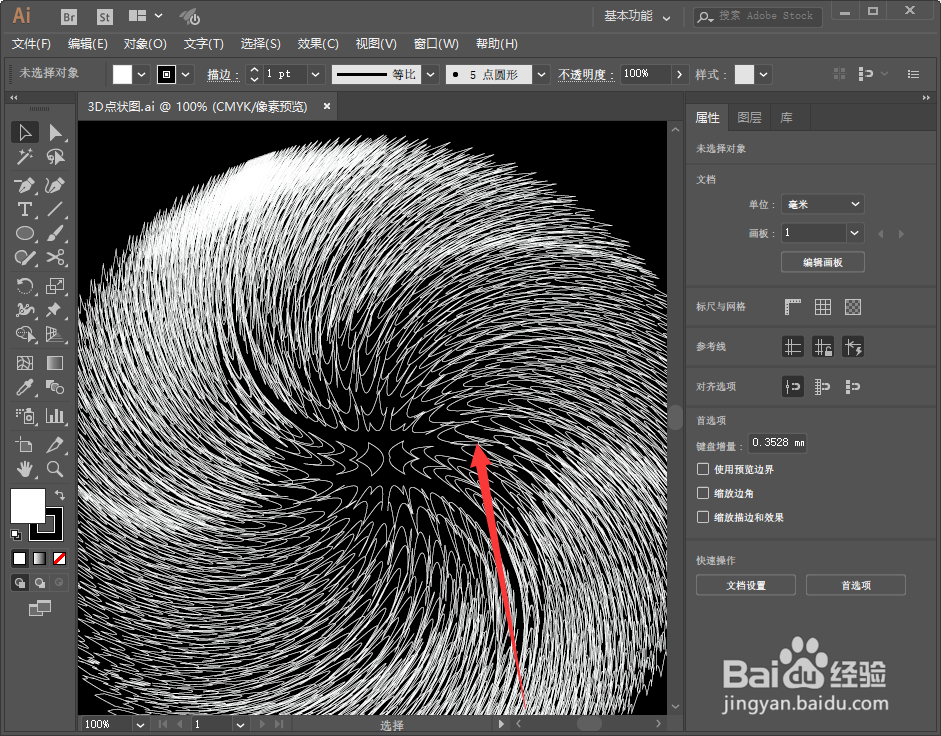
Task: Select the Ellipse tool
Action: click(25, 234)
